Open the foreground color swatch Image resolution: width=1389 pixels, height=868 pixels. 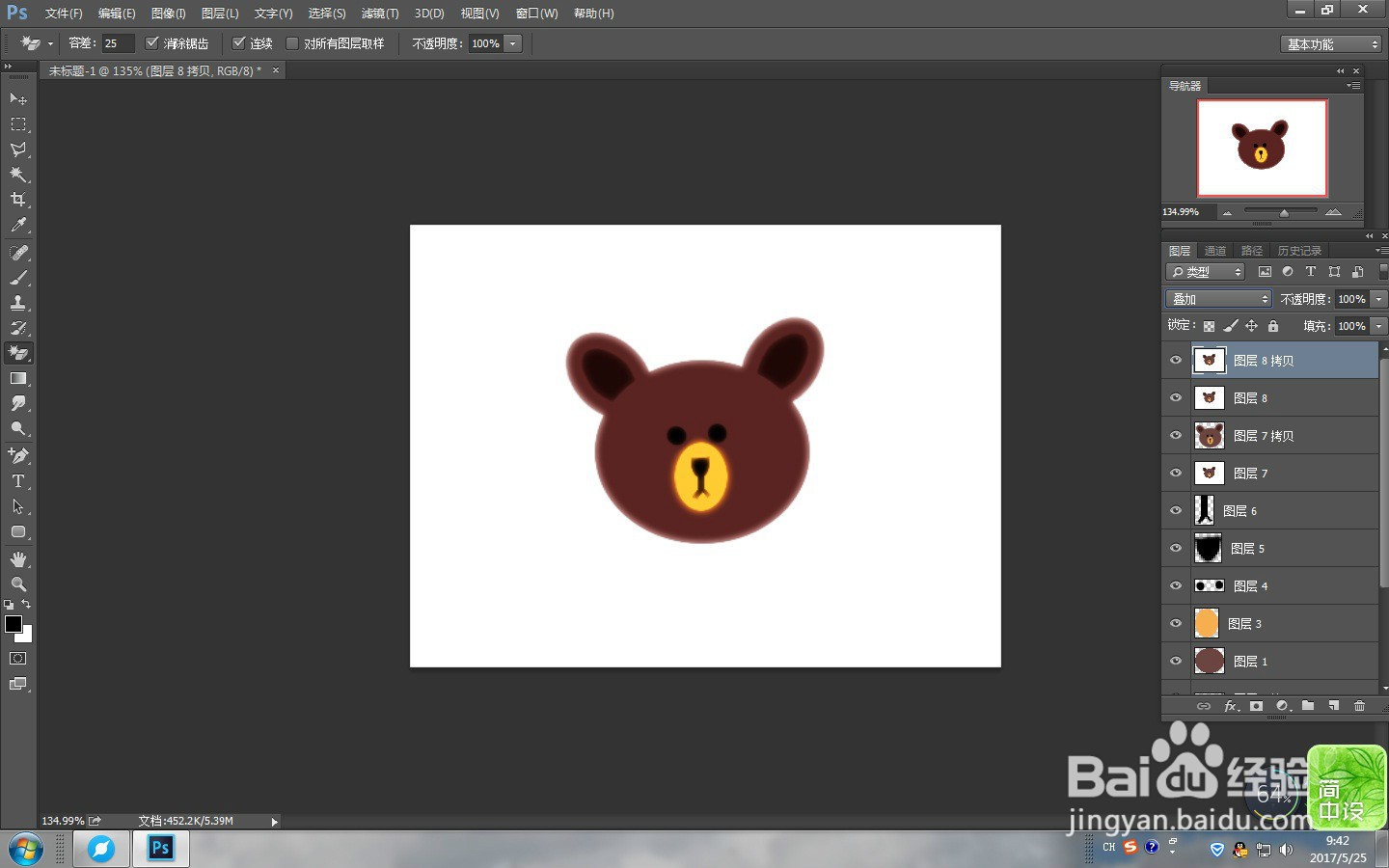coord(14,624)
